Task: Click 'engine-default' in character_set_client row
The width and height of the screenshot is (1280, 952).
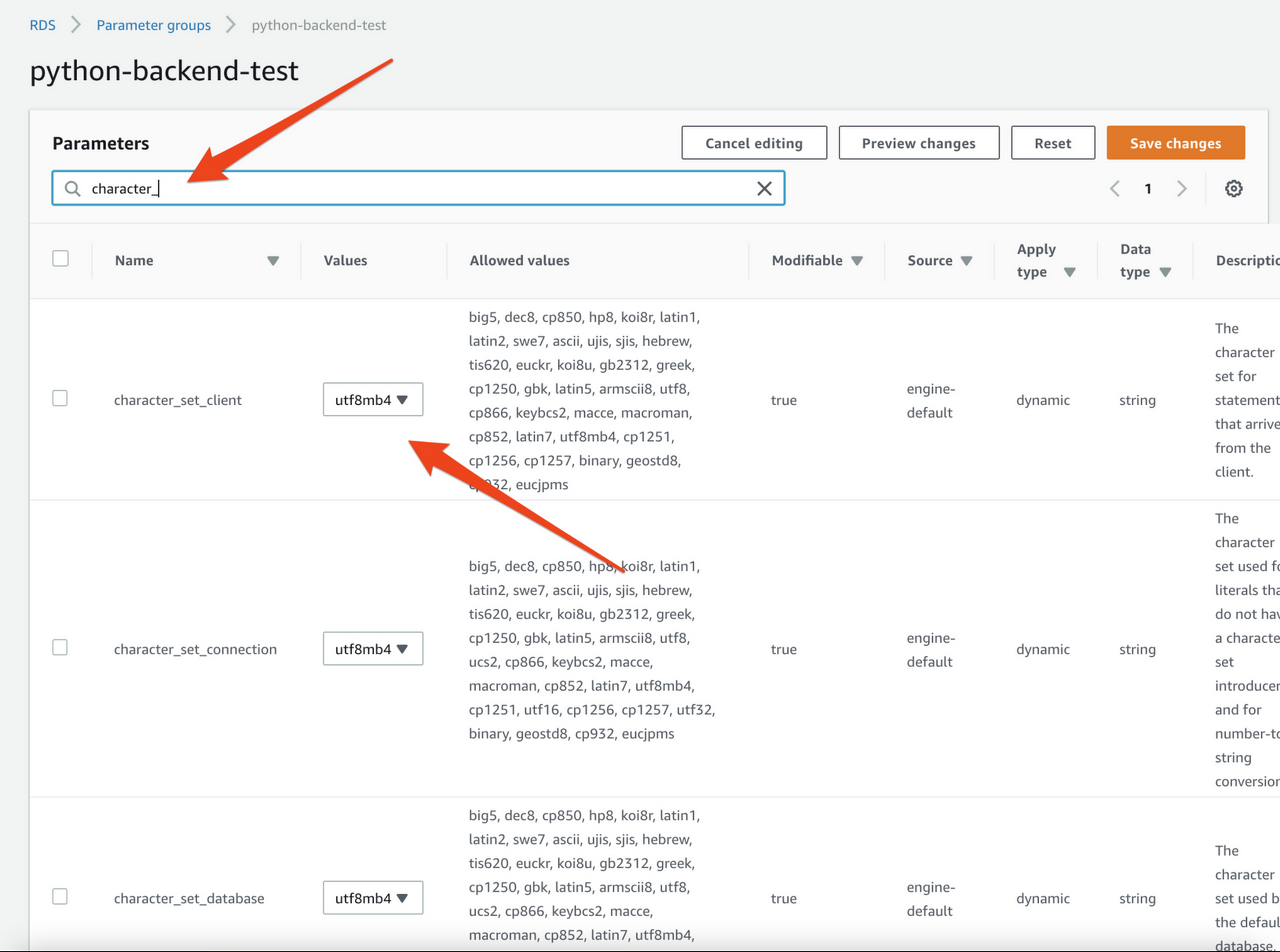Action: pos(931,400)
